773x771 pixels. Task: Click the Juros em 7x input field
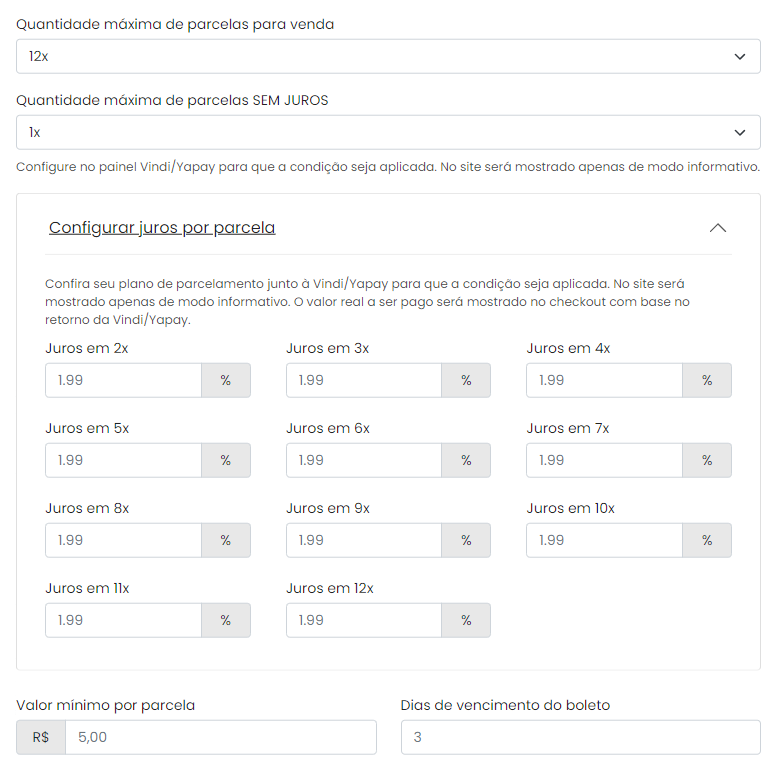tap(604, 460)
